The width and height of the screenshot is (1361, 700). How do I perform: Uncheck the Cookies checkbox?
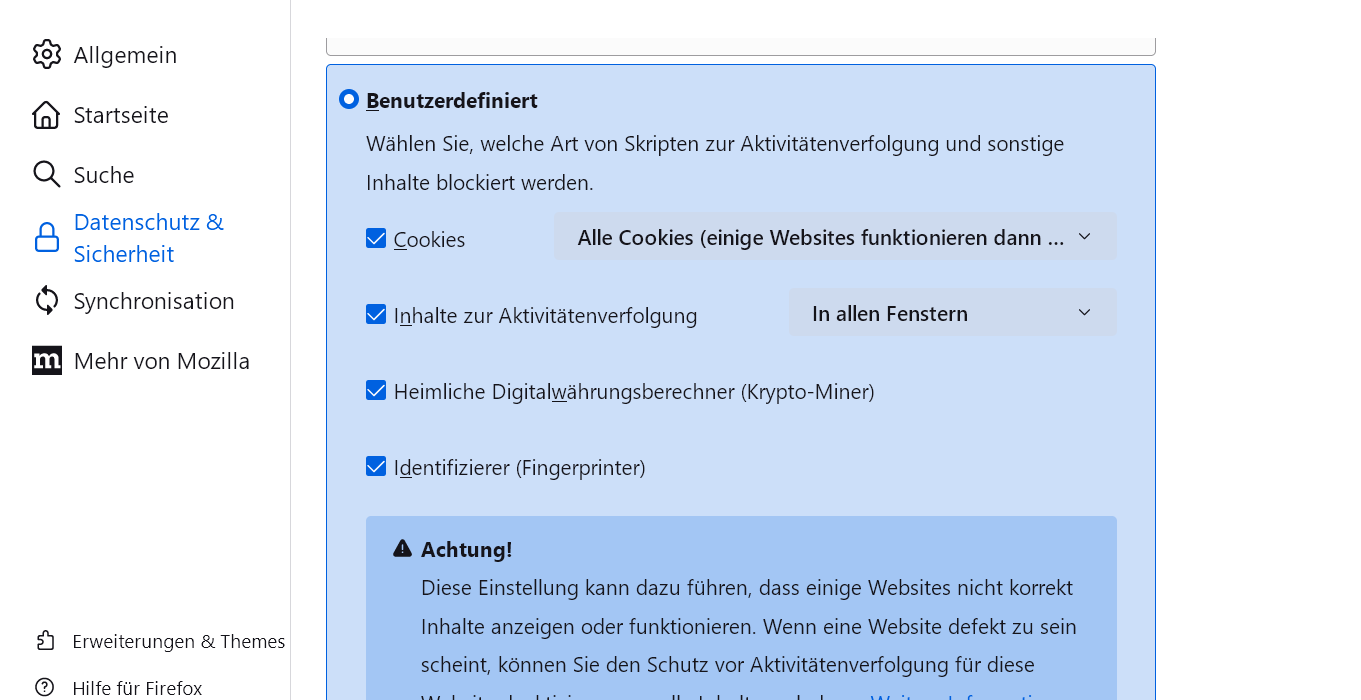376,239
